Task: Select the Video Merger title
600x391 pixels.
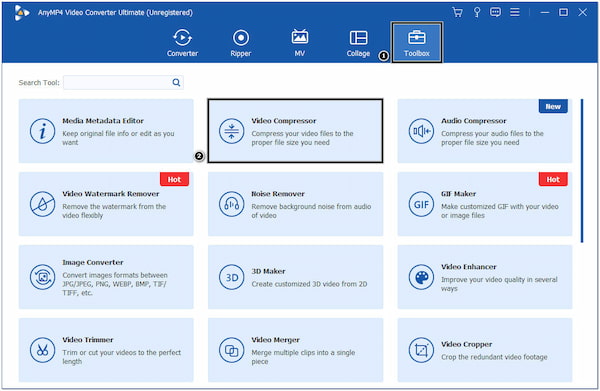Action: click(275, 340)
